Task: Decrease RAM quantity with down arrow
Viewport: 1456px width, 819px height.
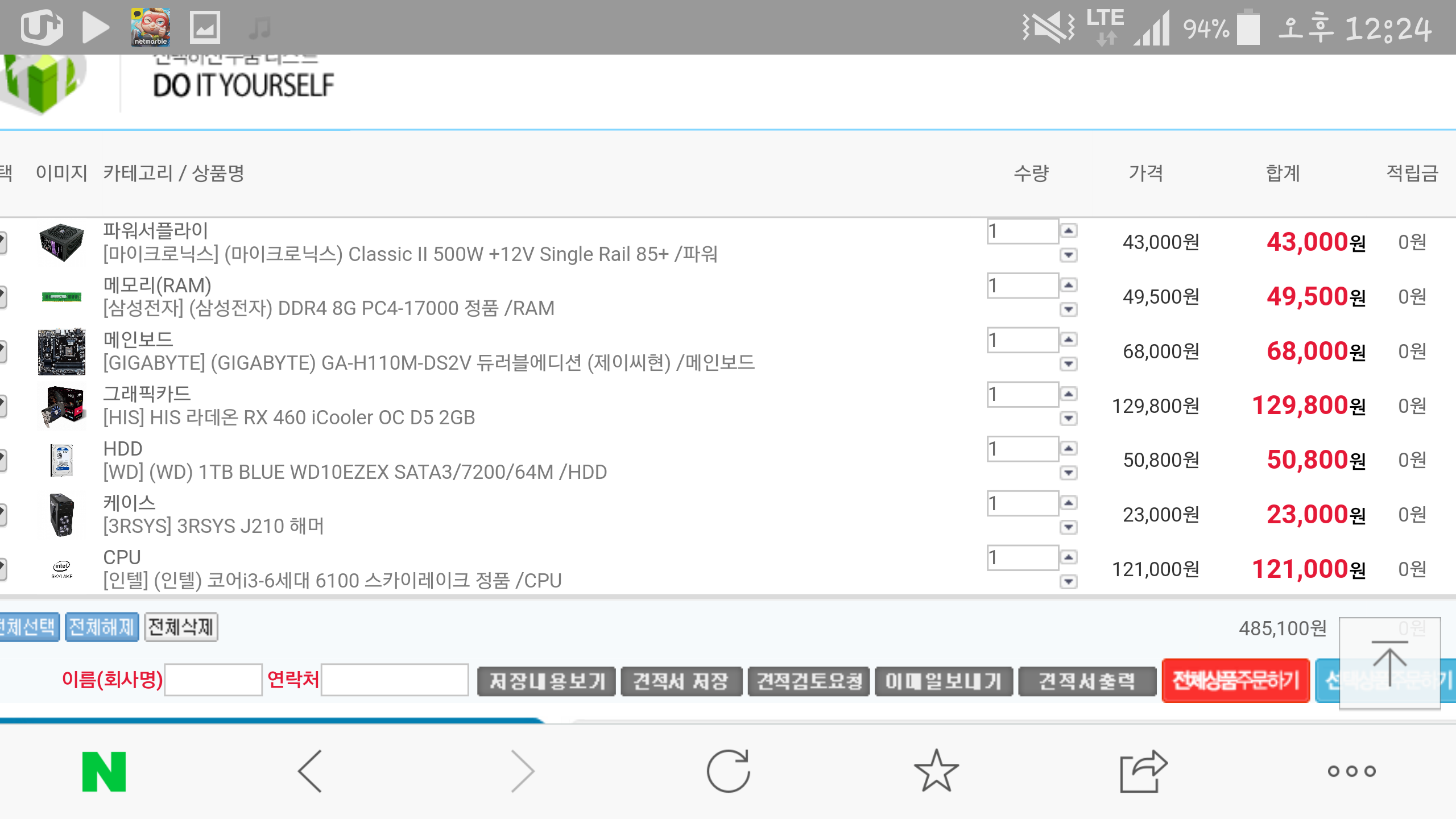Action: [1069, 309]
